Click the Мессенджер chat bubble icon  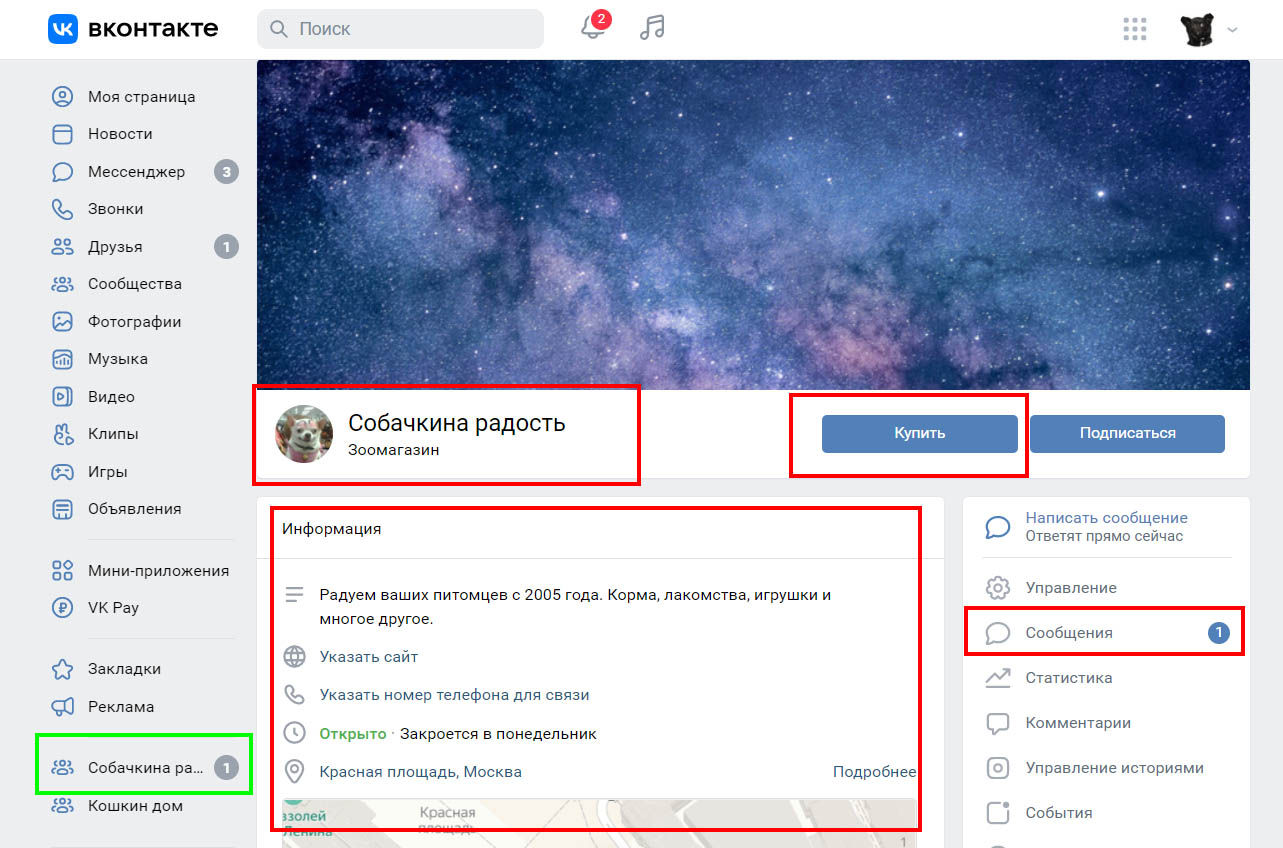(63, 172)
